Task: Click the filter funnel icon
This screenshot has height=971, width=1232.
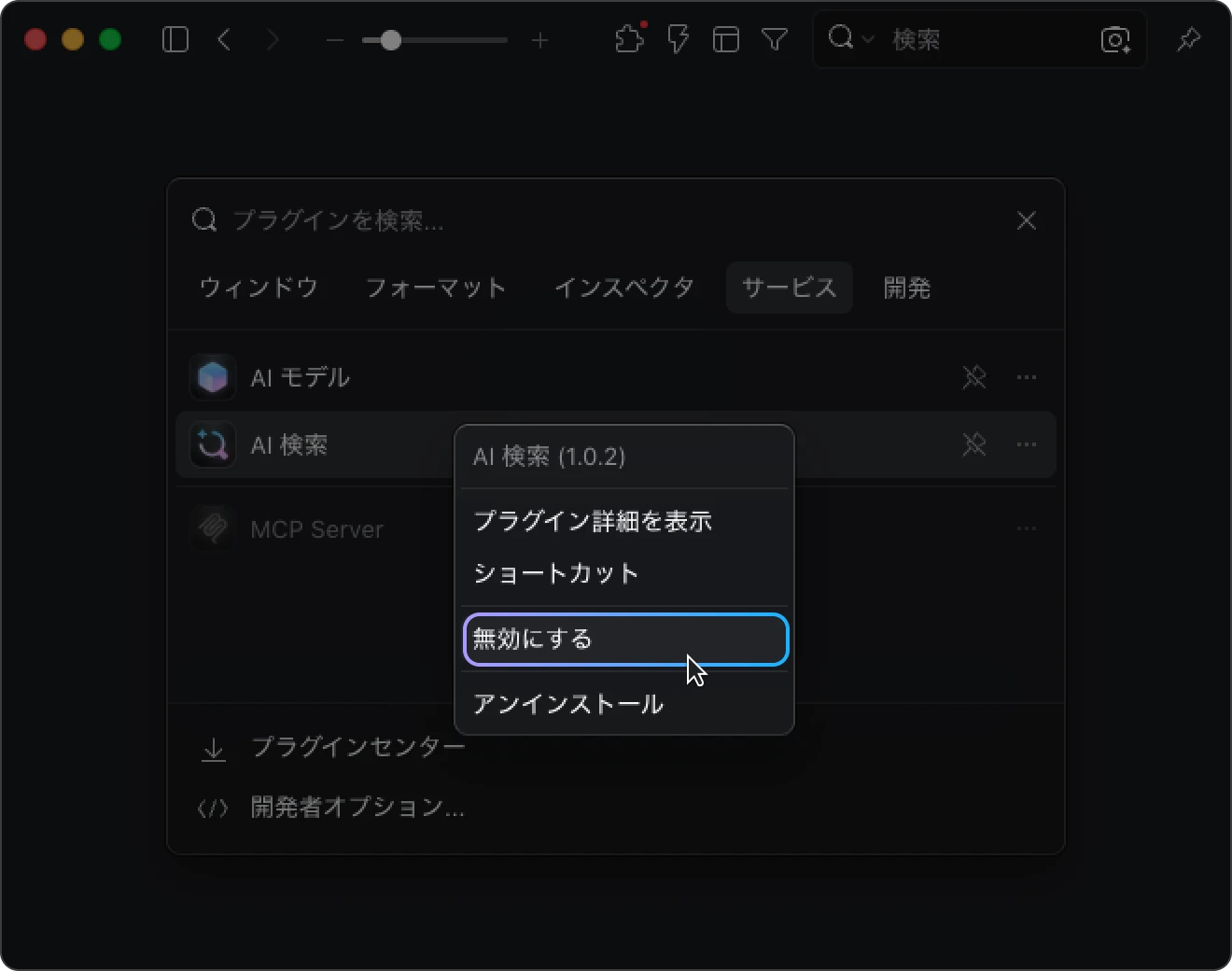Action: [x=775, y=39]
